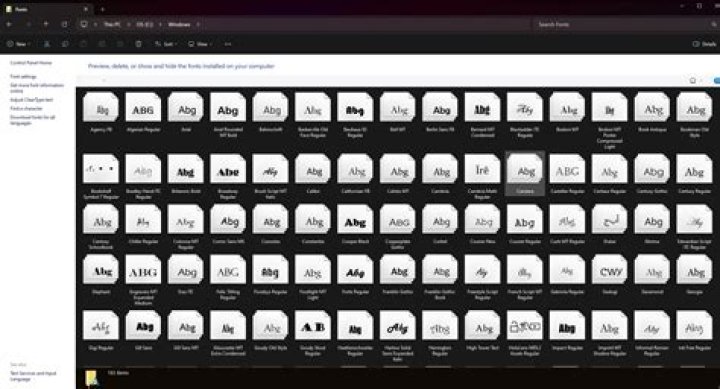The width and height of the screenshot is (720, 389).
Task: Expand chevron after Windows breadcrumb
Action: click(x=198, y=24)
